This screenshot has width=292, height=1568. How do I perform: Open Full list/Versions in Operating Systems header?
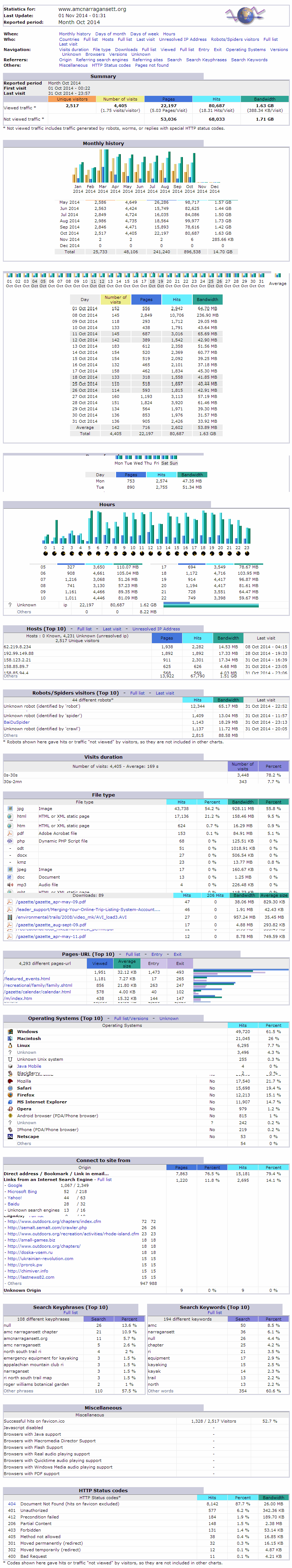(x=131, y=1018)
